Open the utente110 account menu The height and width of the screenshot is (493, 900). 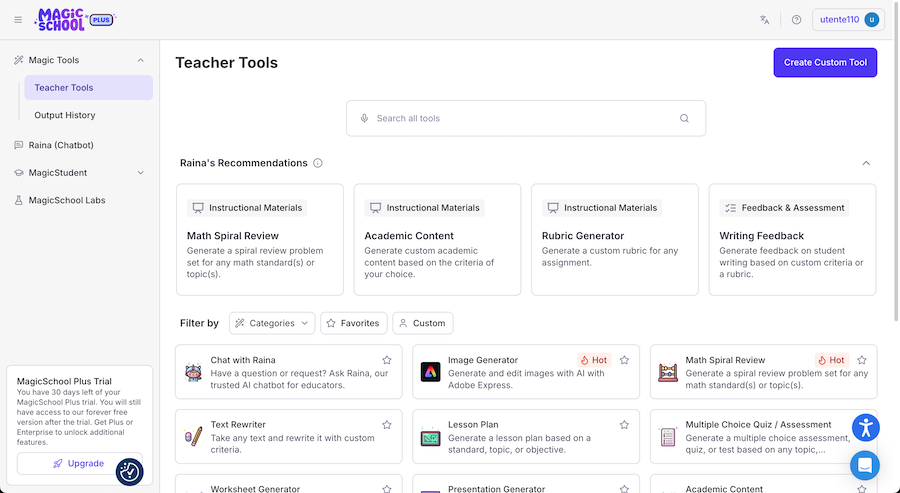[848, 20]
